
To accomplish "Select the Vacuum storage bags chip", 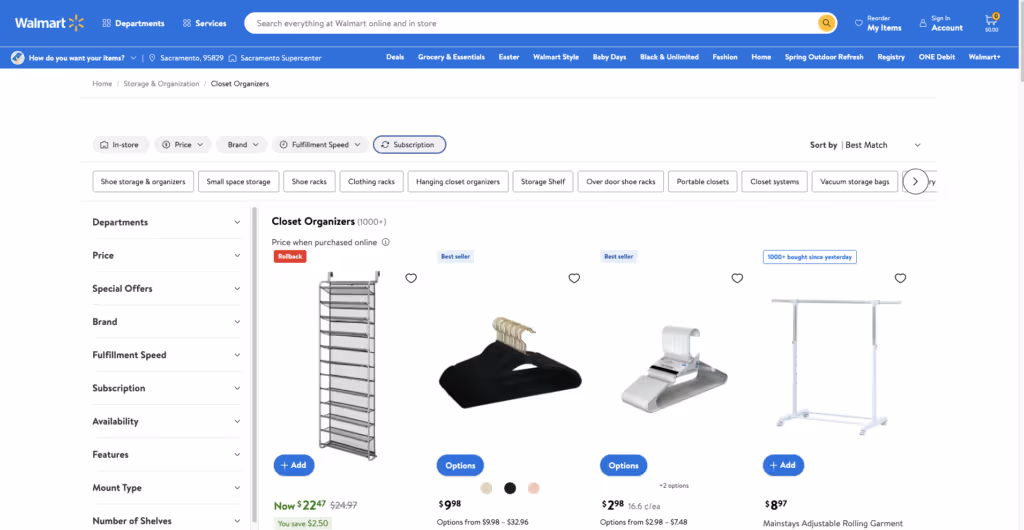I will [854, 181].
